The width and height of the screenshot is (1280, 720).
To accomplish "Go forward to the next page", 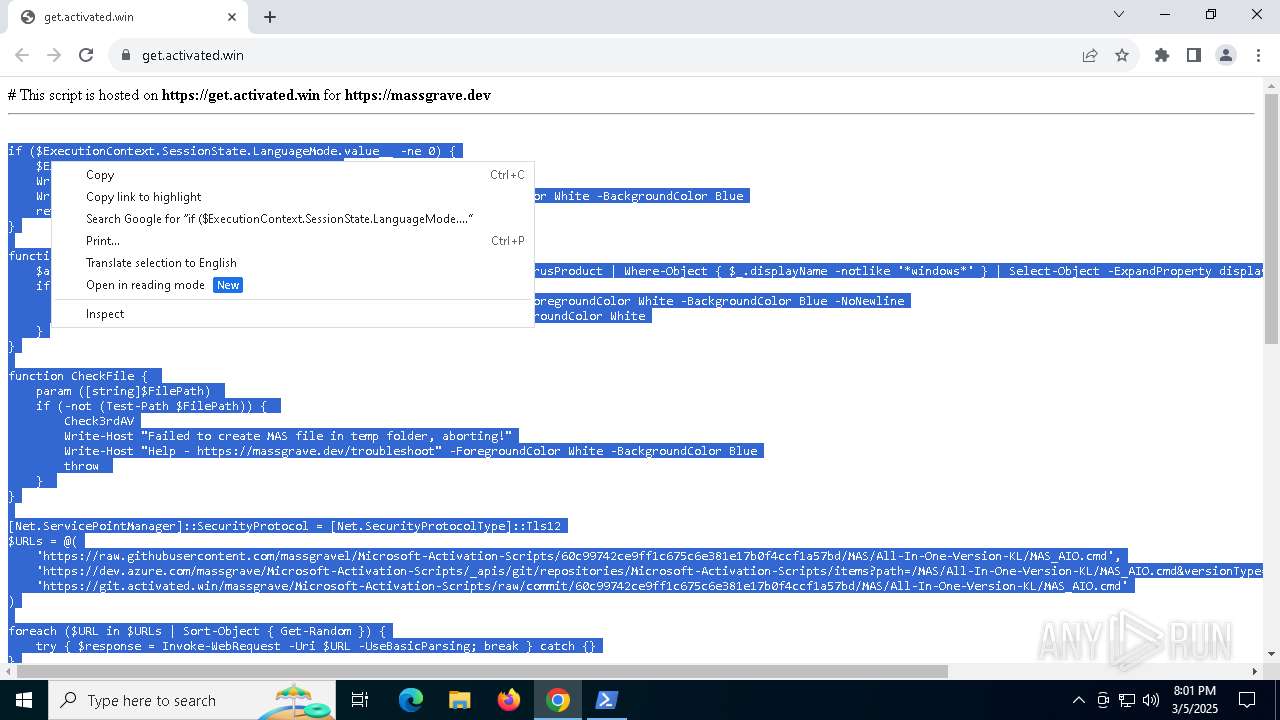I will pos(54,55).
